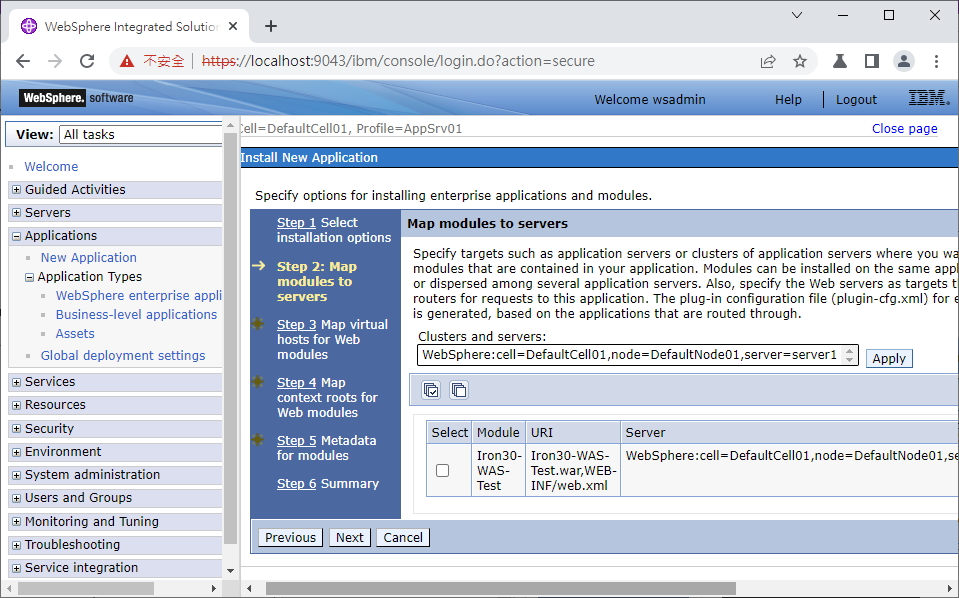The width and height of the screenshot is (959, 598).
Task: Click Welcome wsadmin text
Action: (x=650, y=100)
